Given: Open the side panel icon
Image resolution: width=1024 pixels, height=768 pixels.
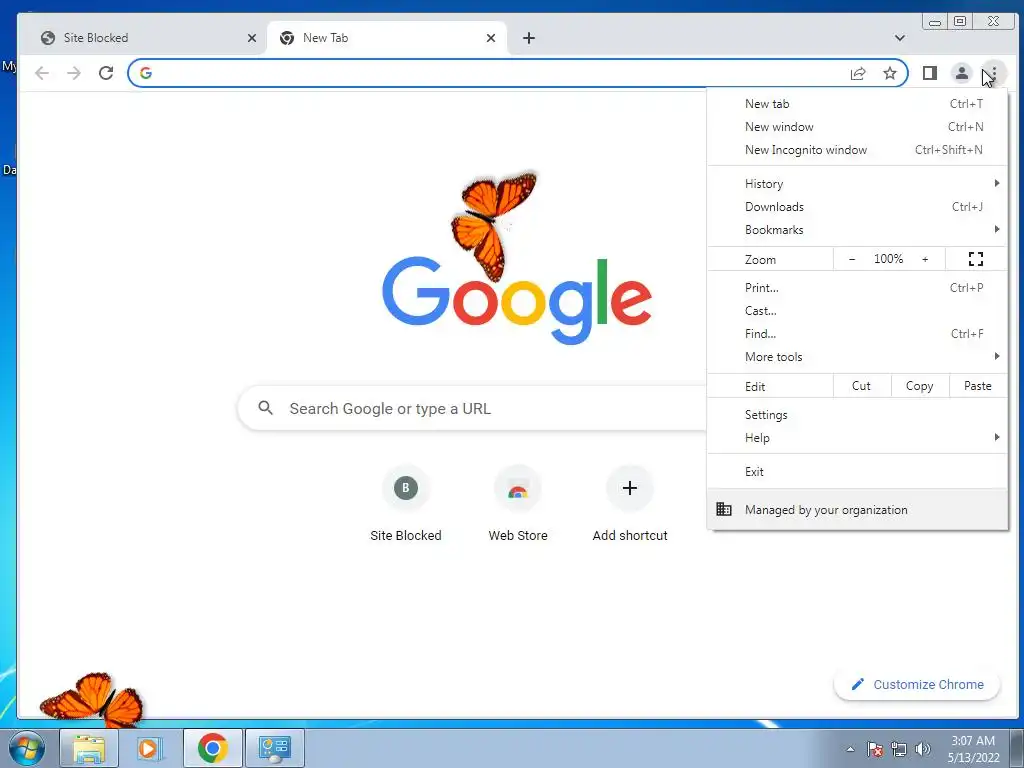Looking at the screenshot, I should [930, 73].
